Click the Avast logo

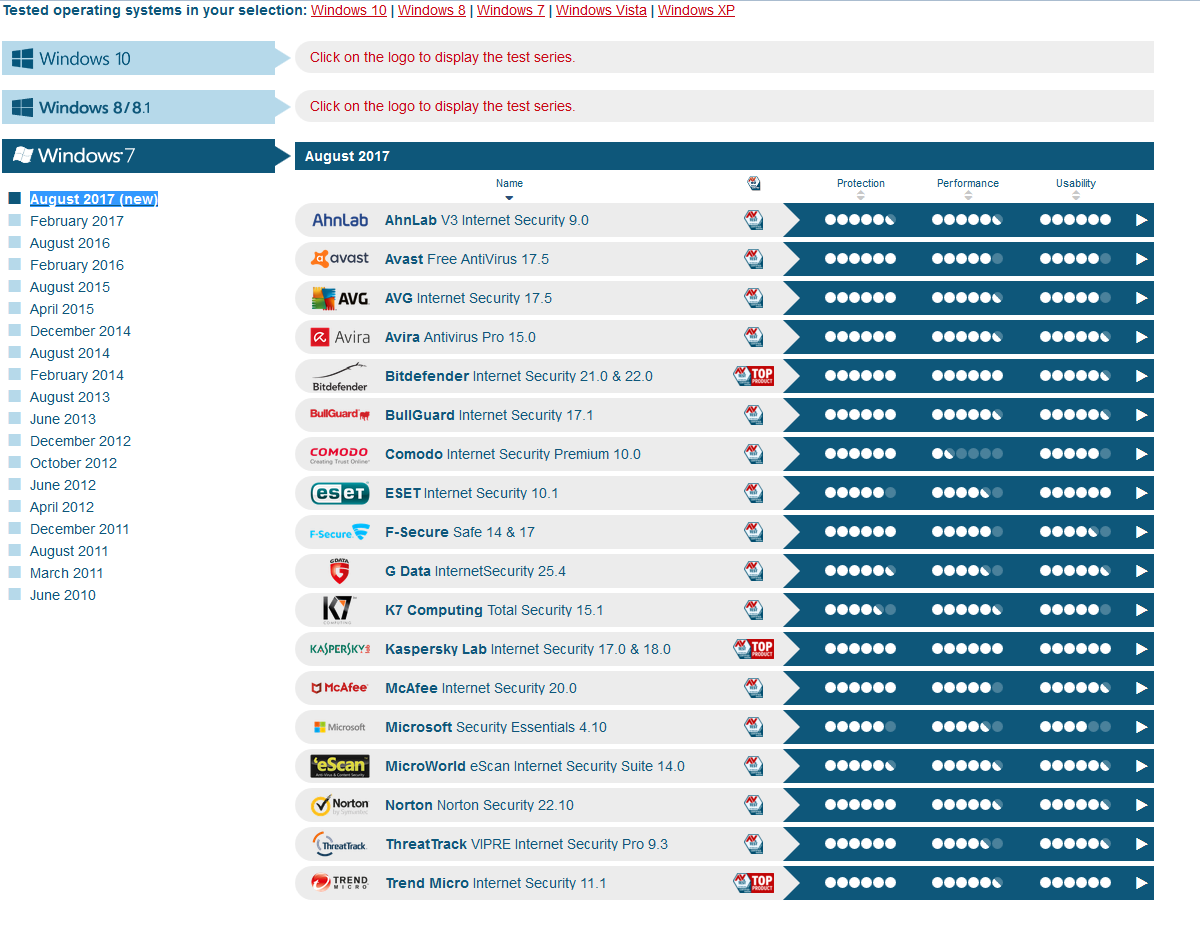[x=340, y=259]
